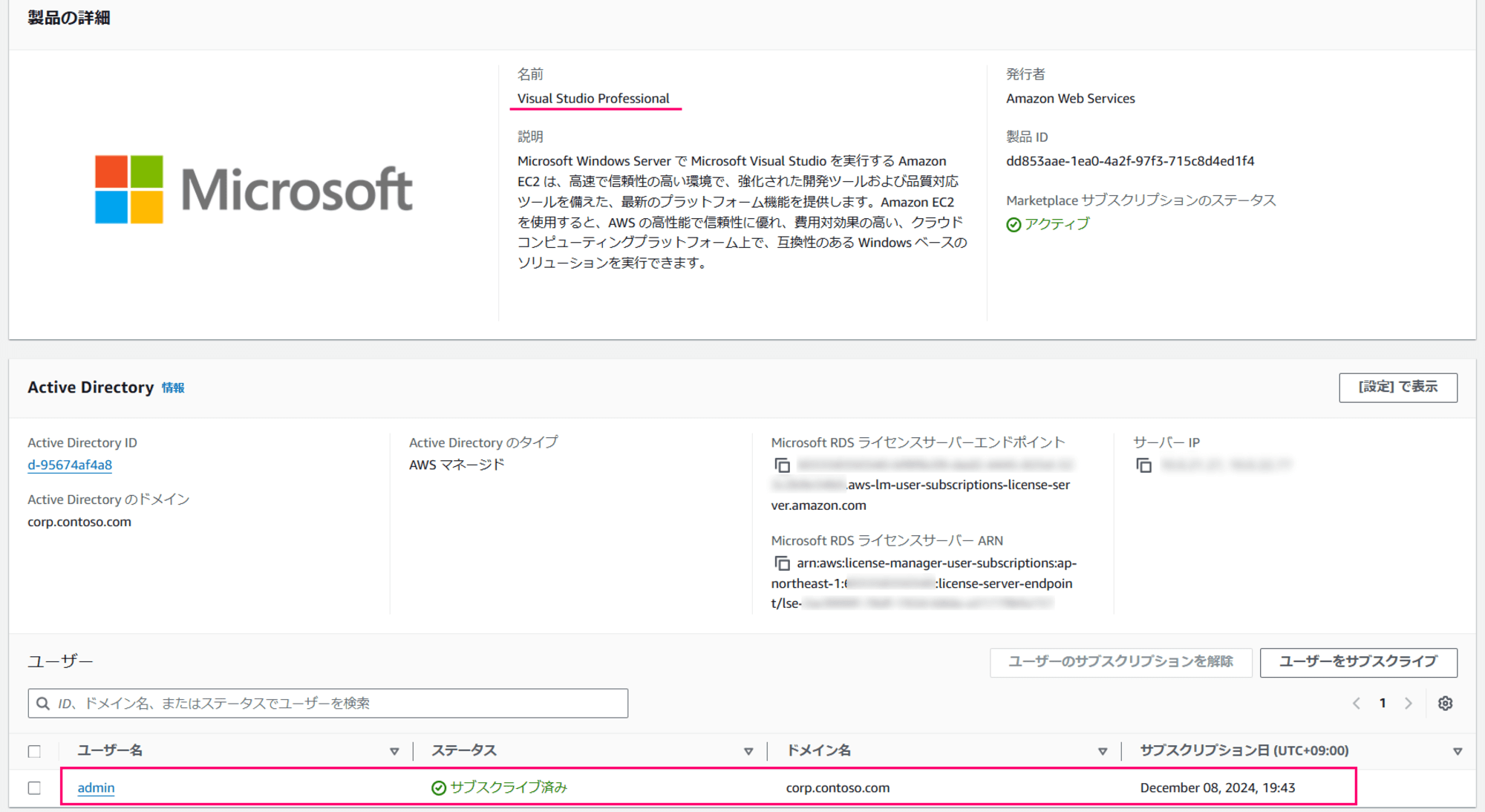Click the Visual Studio Professional product name
1485x812 pixels.
point(593,98)
